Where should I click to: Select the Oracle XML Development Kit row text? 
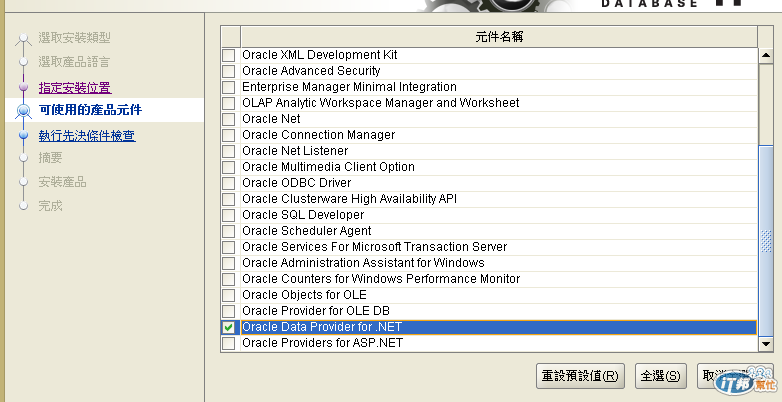point(320,55)
